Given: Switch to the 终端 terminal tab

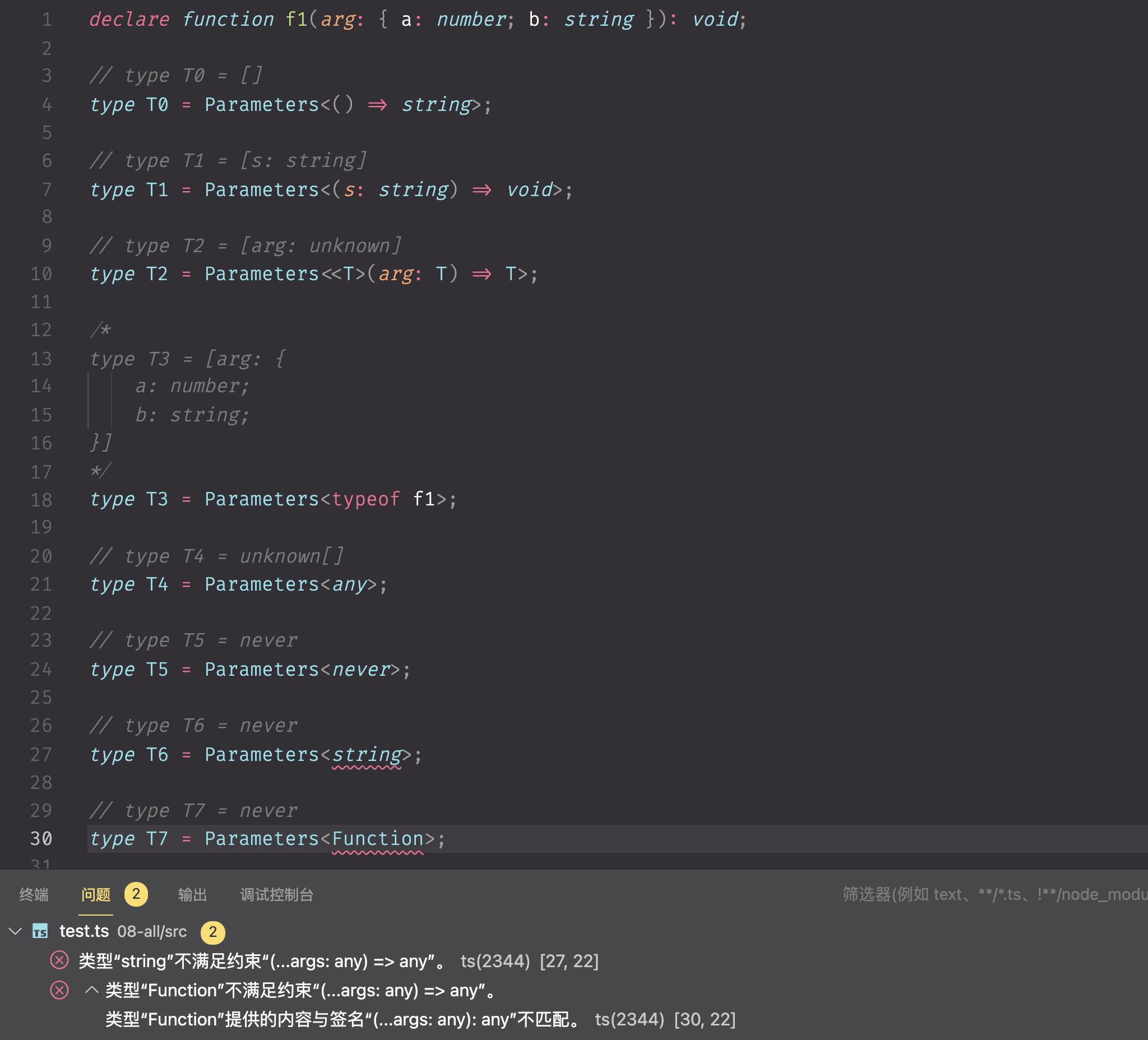Looking at the screenshot, I should point(34,894).
